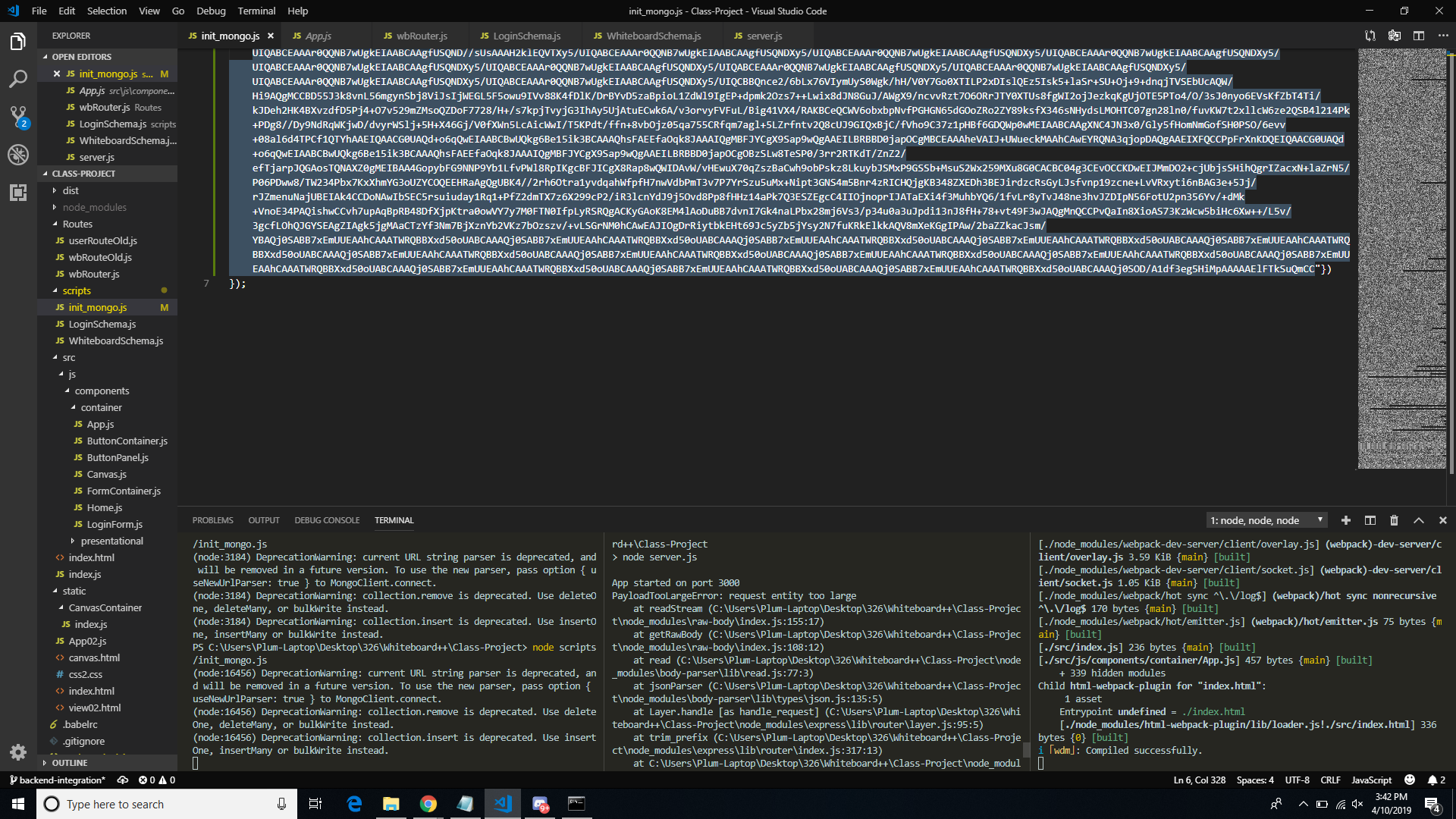This screenshot has width=1456, height=819.
Task: Open the Source Control view
Action: click(x=18, y=117)
